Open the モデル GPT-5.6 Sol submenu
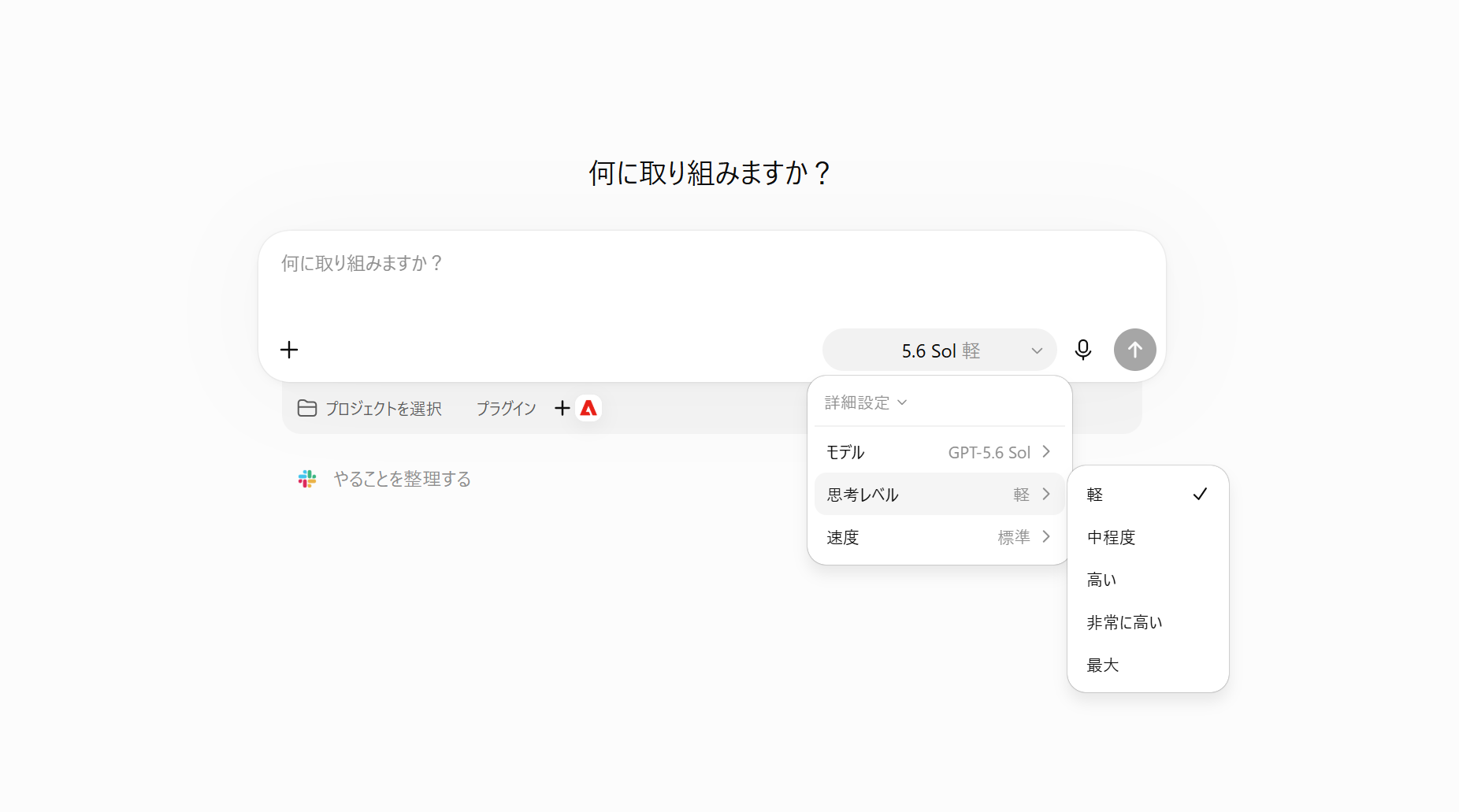 939,452
